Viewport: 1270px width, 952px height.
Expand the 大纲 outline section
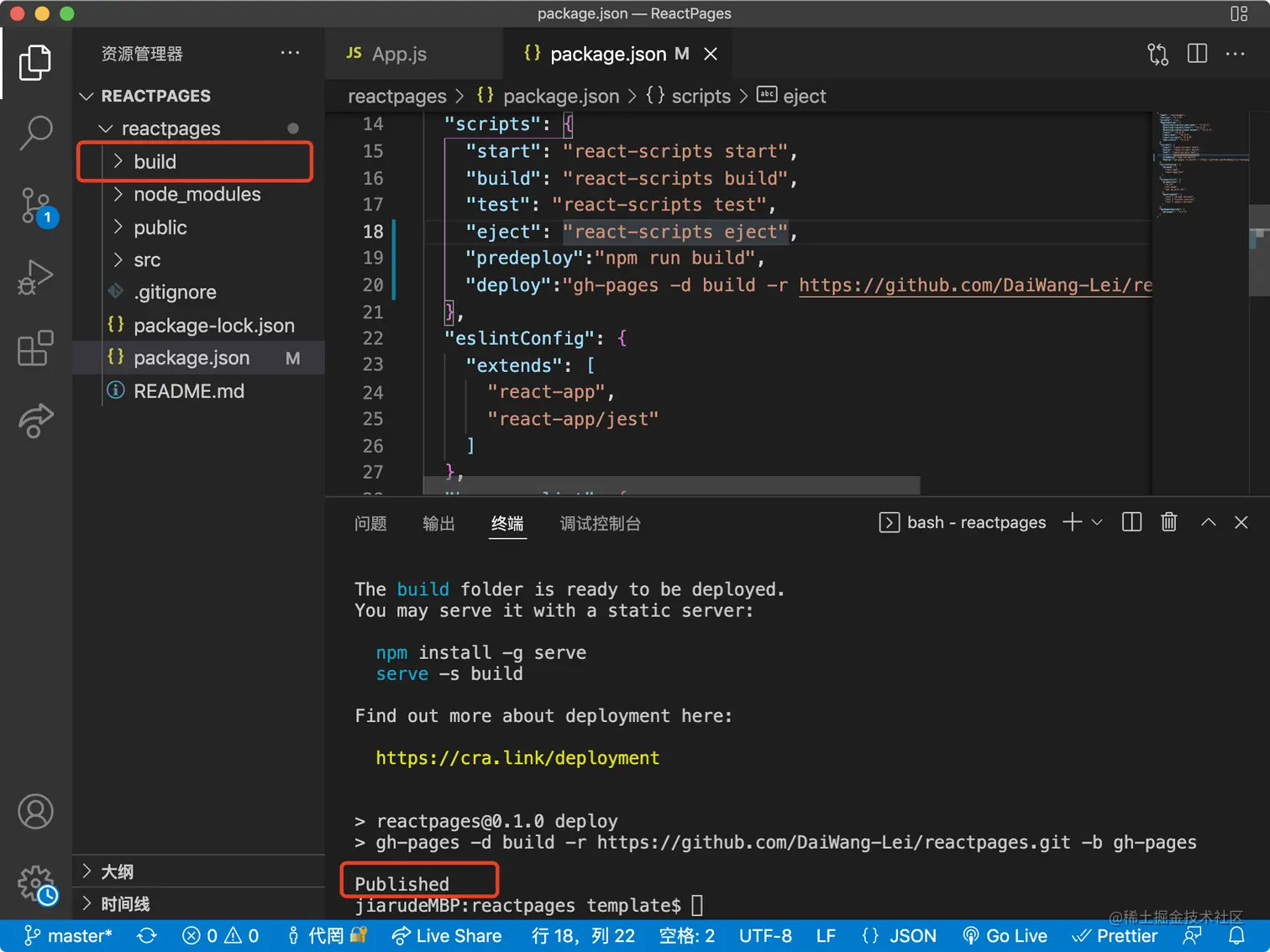pos(198,871)
